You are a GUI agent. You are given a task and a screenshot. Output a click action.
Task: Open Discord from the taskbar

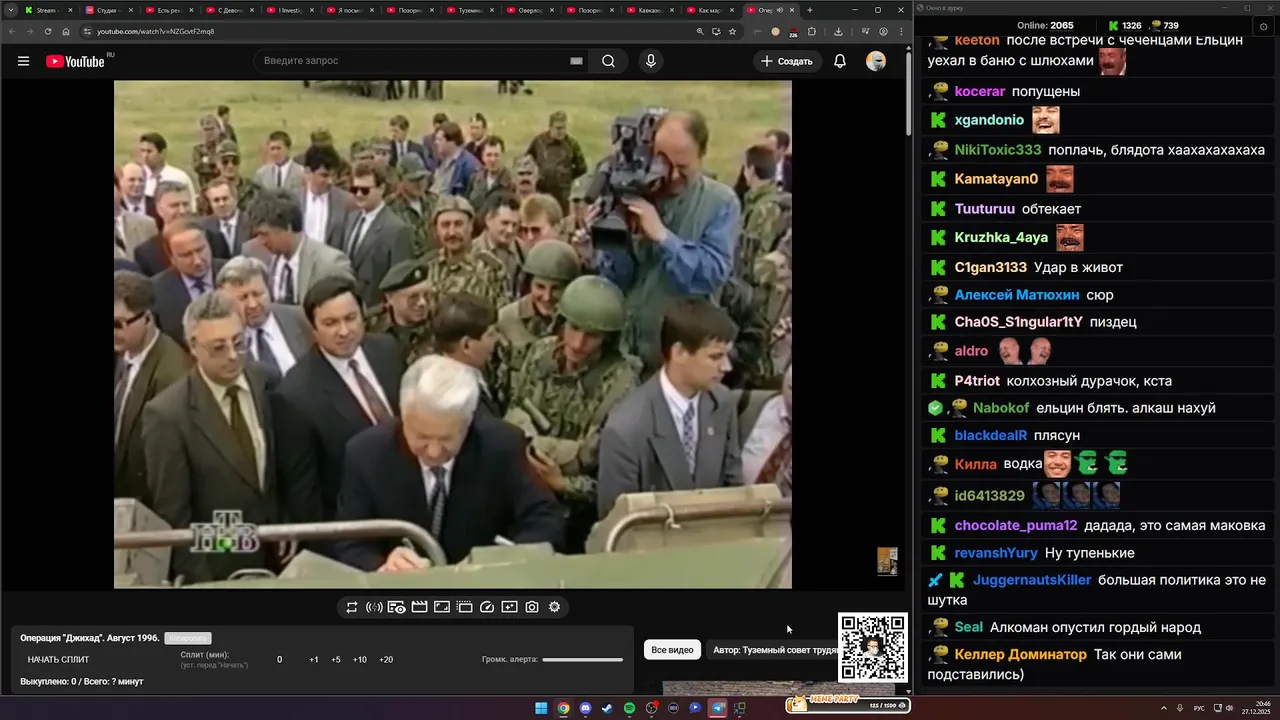585,708
